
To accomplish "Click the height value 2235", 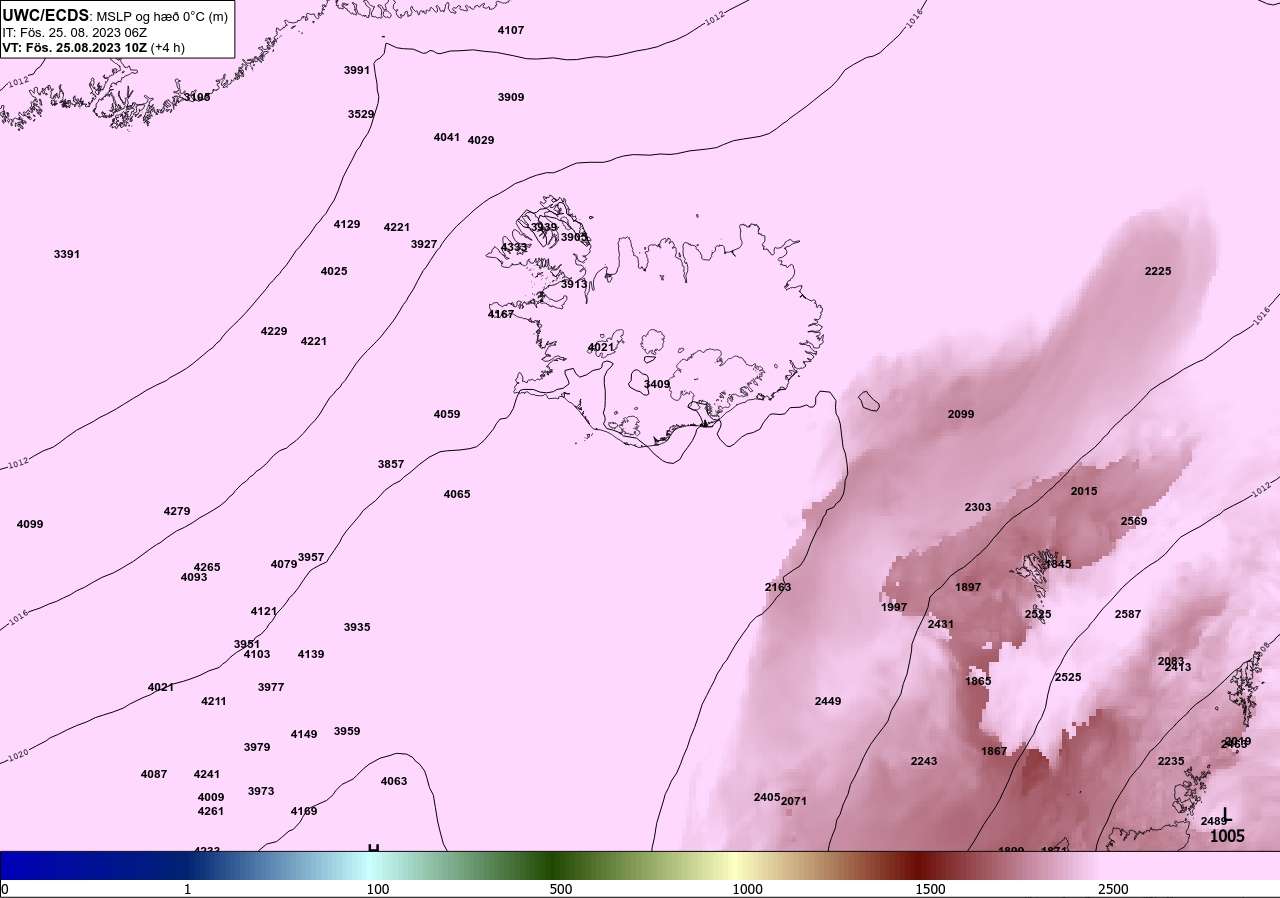I will pos(1171,761).
